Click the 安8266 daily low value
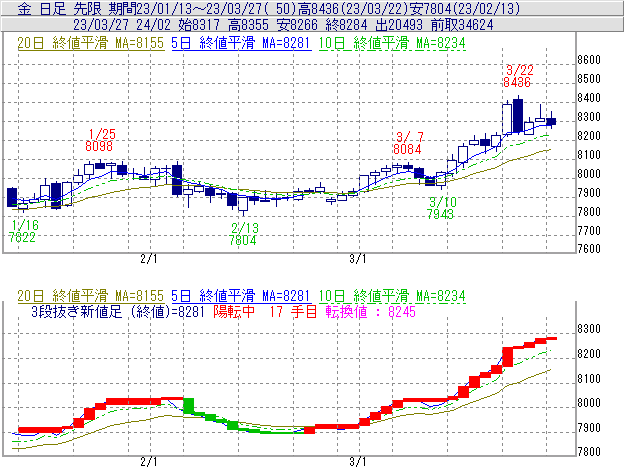The width and height of the screenshot is (624, 475). 297,25
